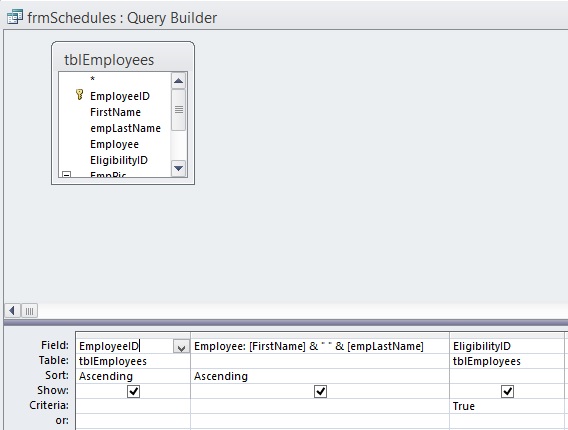
Task: Click the field list scroll down arrow
Action: (x=178, y=168)
